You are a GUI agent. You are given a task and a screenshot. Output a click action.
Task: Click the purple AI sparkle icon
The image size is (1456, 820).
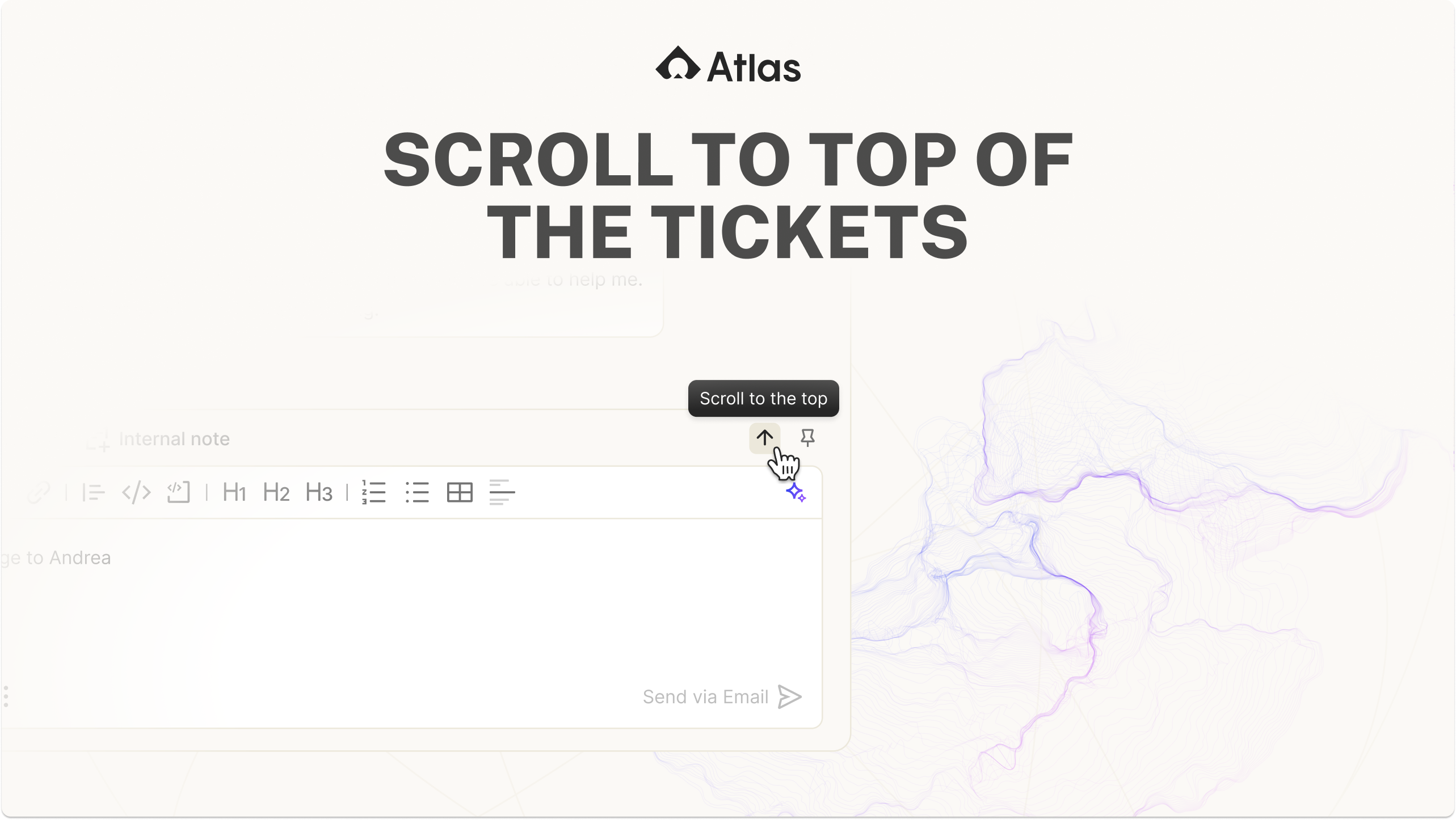[x=796, y=493]
